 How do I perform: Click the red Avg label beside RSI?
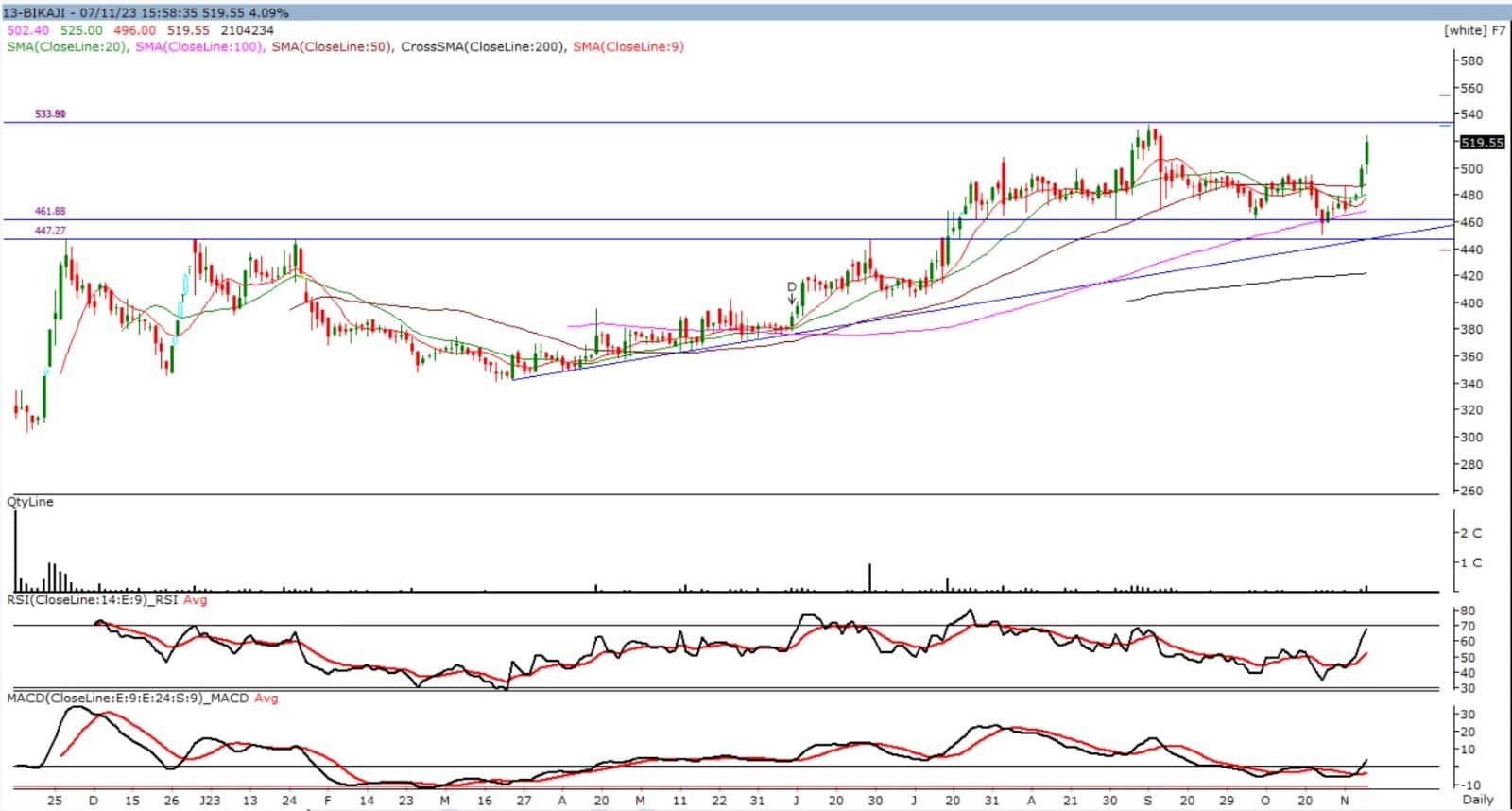tap(195, 600)
